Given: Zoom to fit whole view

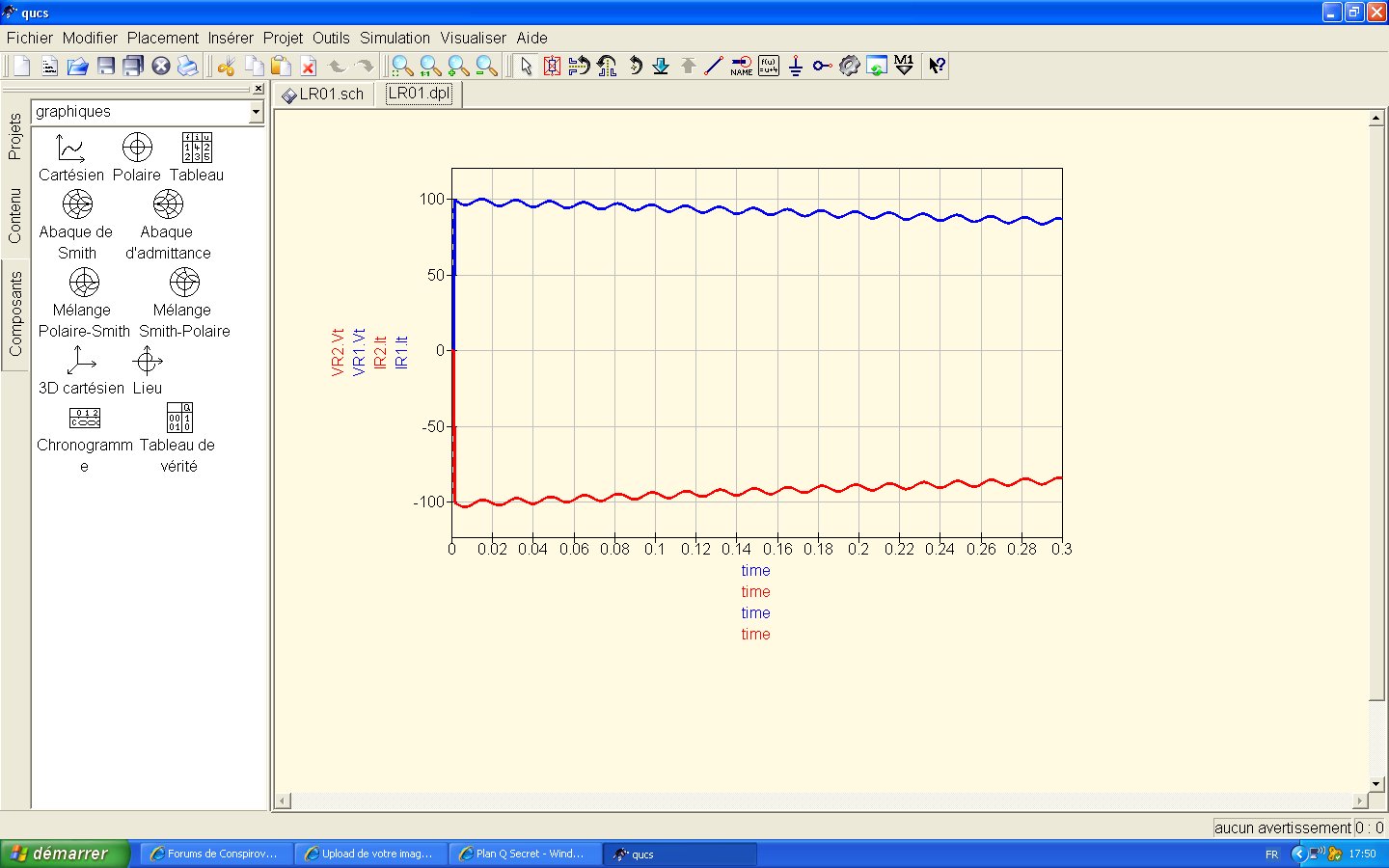Looking at the screenshot, I should tap(402, 66).
